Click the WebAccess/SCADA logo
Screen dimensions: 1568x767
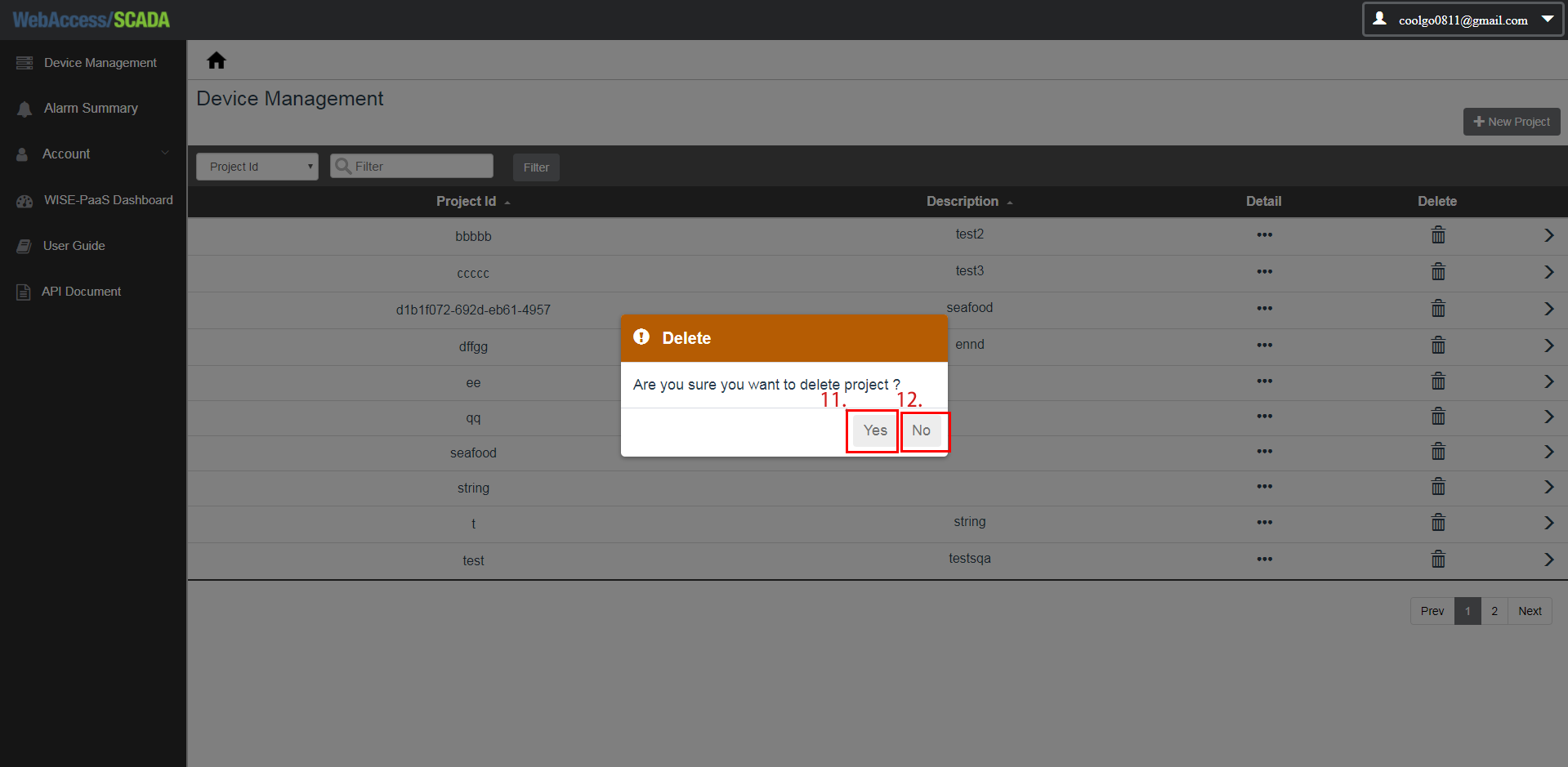(x=92, y=20)
